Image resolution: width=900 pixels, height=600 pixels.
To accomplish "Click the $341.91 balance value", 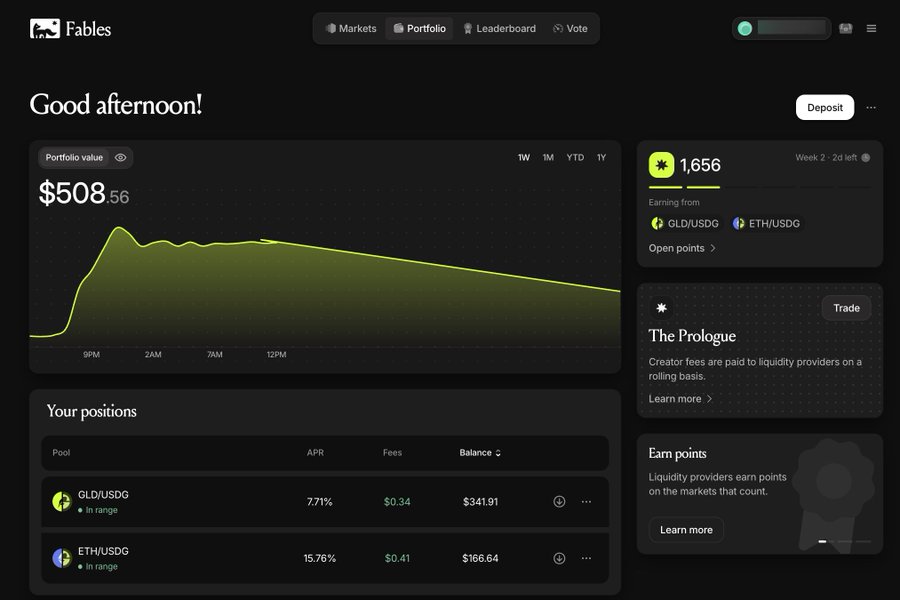I will coord(480,501).
